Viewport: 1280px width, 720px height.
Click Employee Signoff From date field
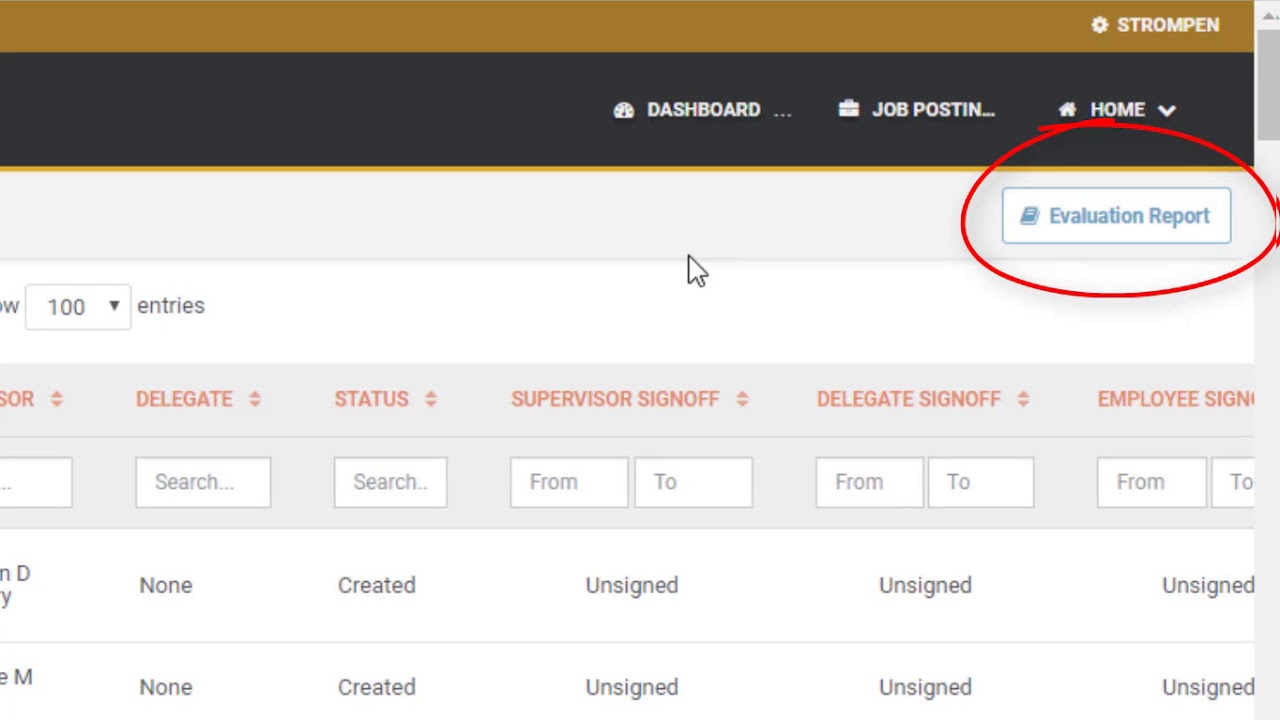click(1152, 482)
